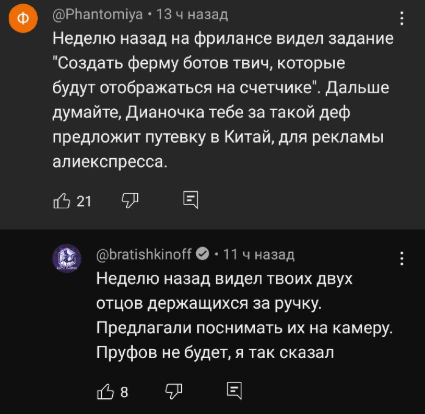This screenshot has height=414, width=425.
Task: Dislike the @Phantomiya comment
Action: (x=130, y=201)
